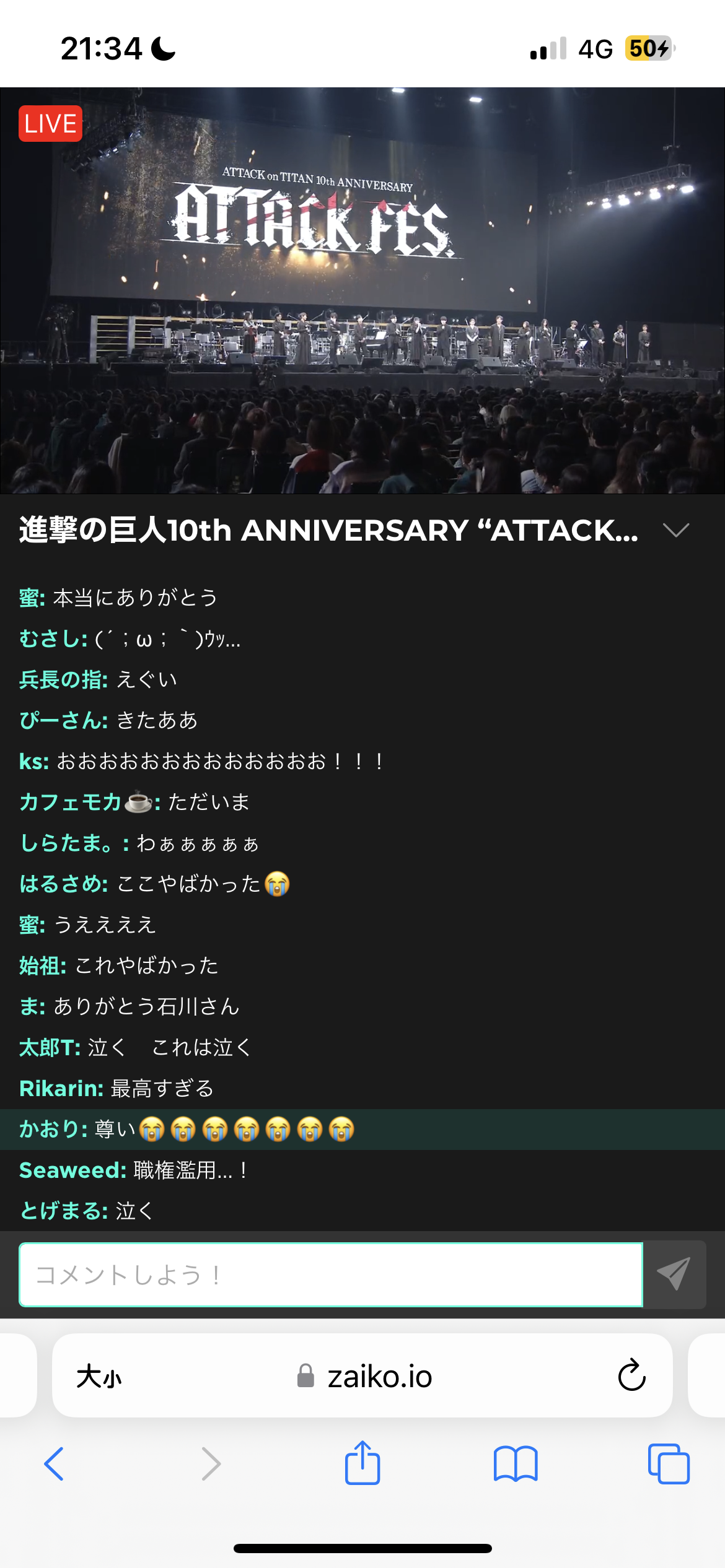The height and width of the screenshot is (1568, 725).
Task: Open Safari bookmarks book icon
Action: click(516, 1464)
